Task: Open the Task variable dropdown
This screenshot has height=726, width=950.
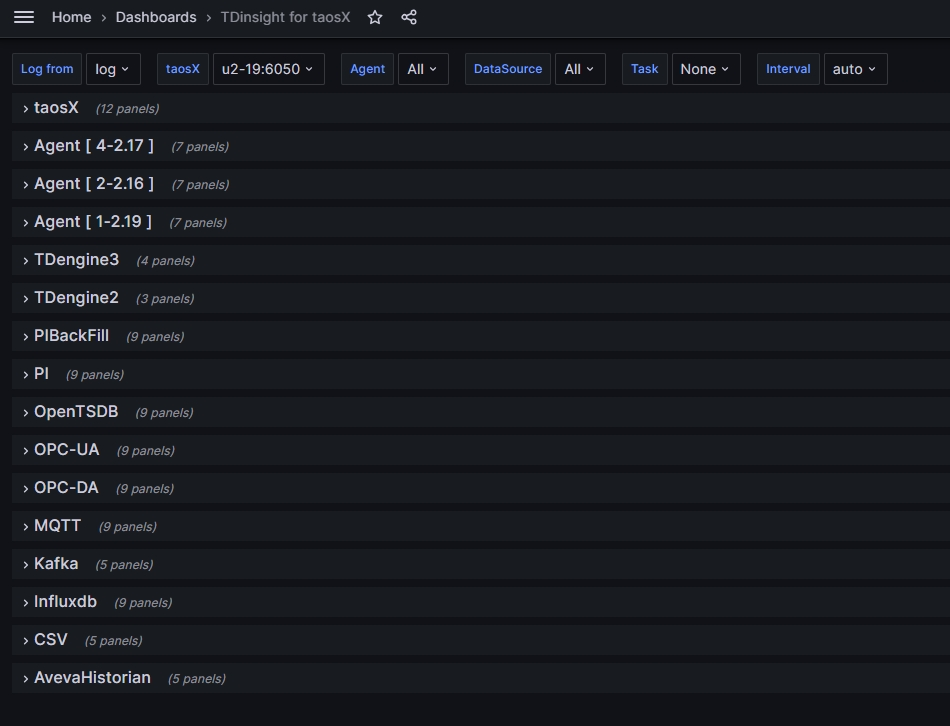Action: pos(705,69)
